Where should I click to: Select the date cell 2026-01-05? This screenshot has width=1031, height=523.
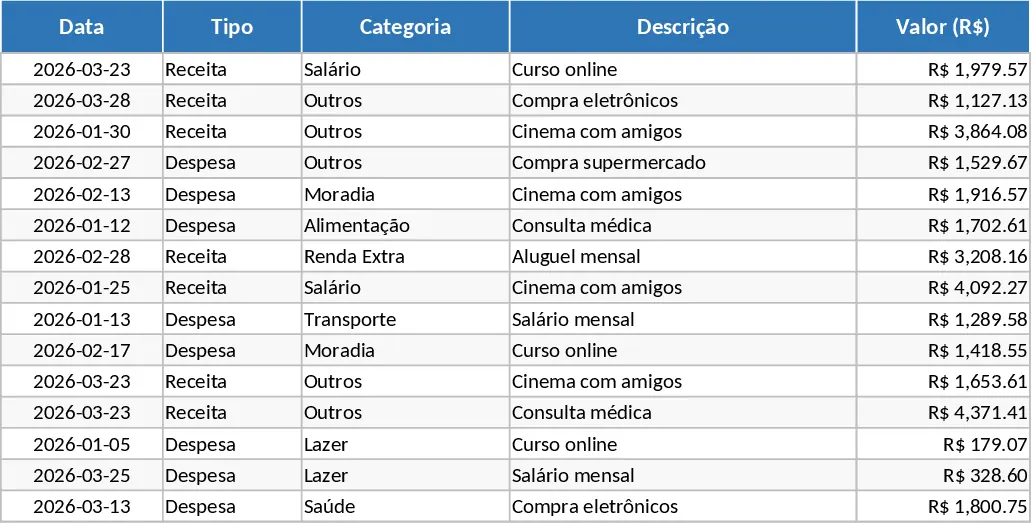tap(82, 444)
